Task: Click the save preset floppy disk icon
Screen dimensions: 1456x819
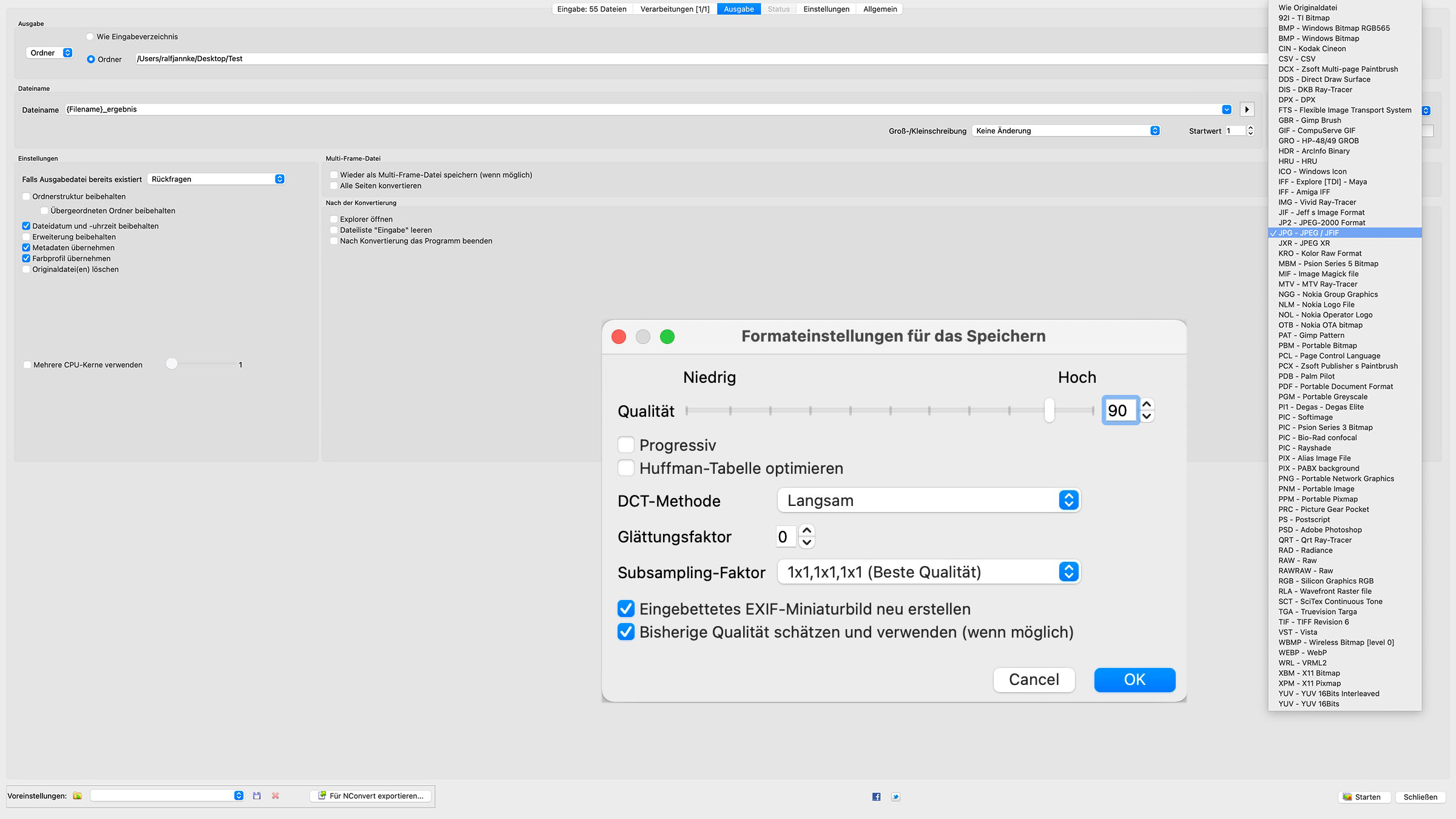Action: pos(257,796)
